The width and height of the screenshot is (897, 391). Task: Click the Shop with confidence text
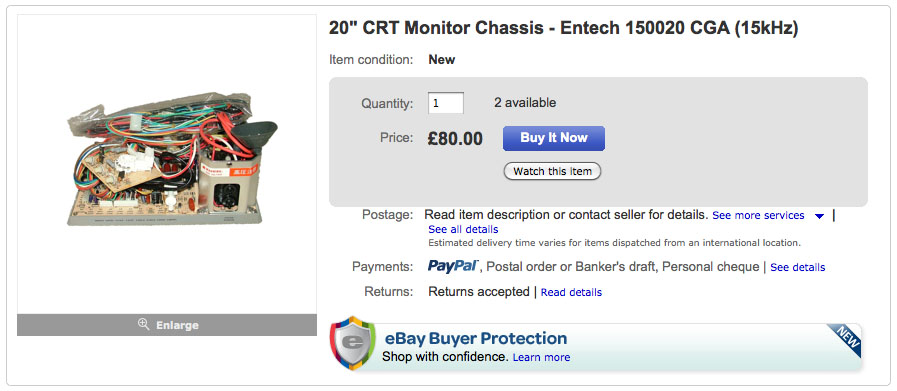(x=444, y=357)
